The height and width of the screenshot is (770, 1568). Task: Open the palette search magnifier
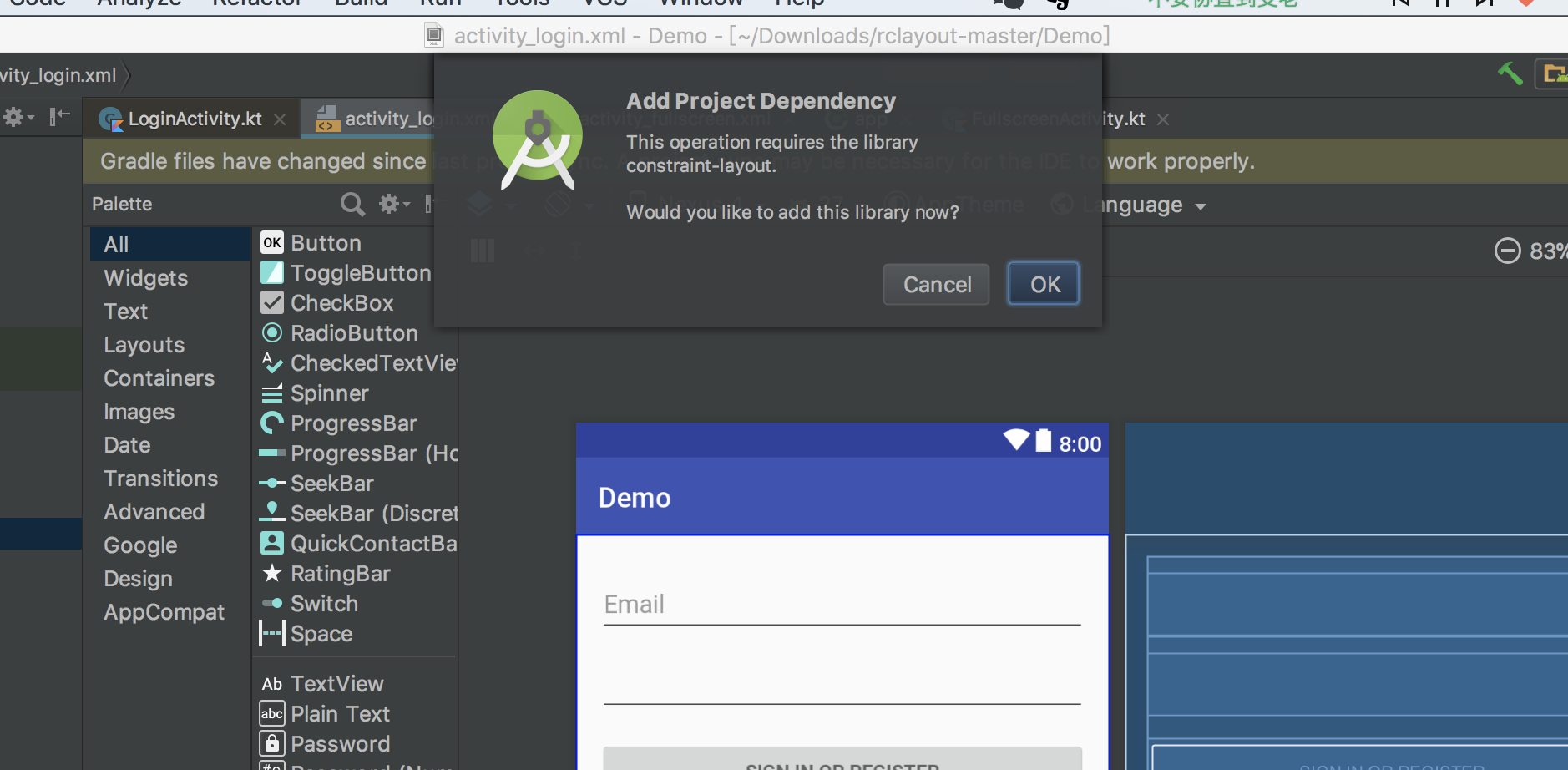pos(352,205)
